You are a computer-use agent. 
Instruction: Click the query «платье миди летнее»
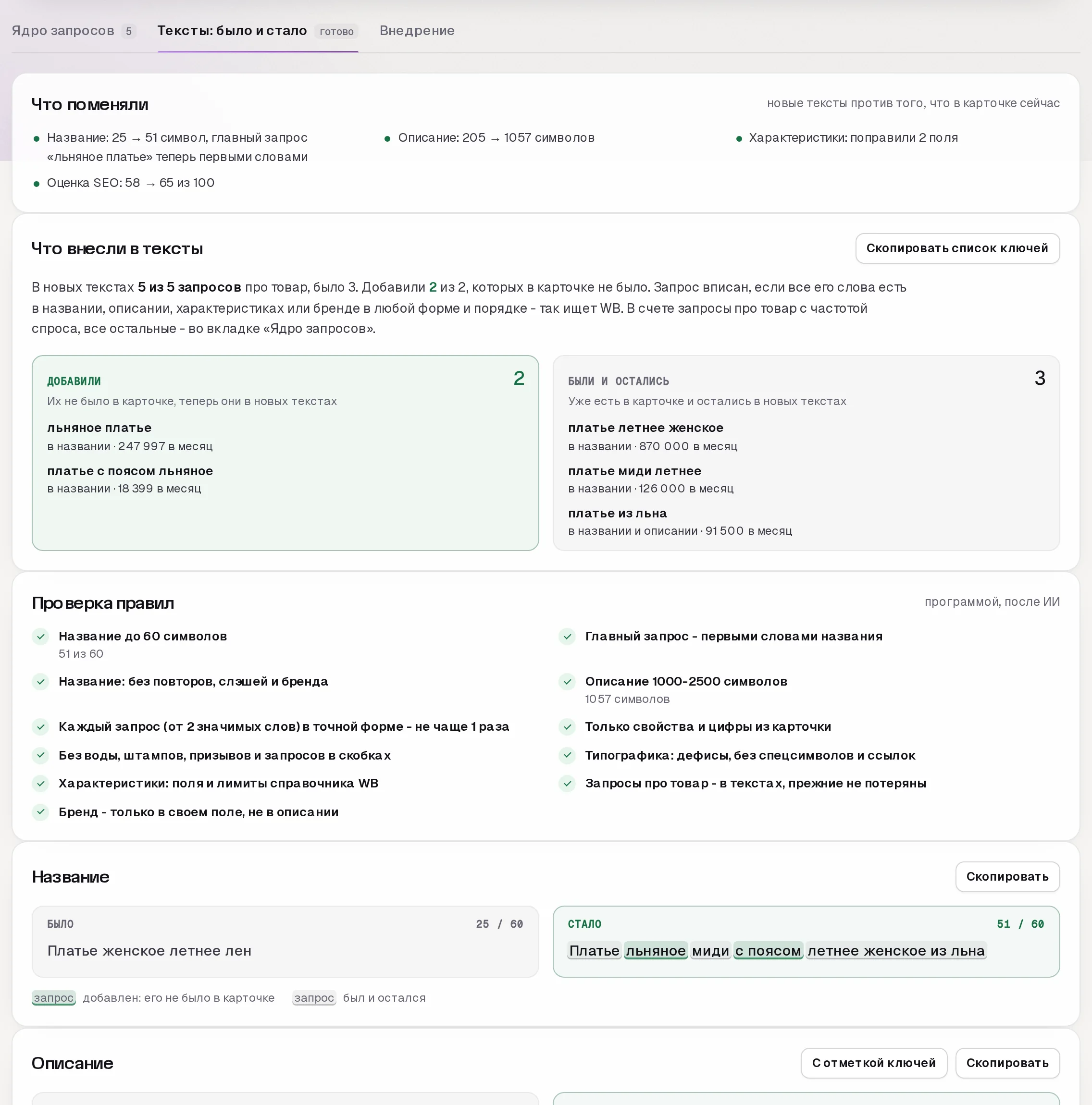[x=635, y=471]
